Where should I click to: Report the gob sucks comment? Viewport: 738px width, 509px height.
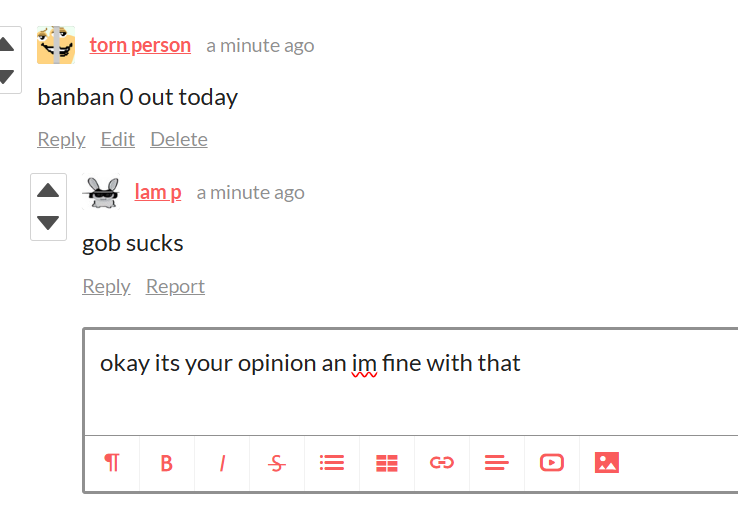(x=175, y=286)
